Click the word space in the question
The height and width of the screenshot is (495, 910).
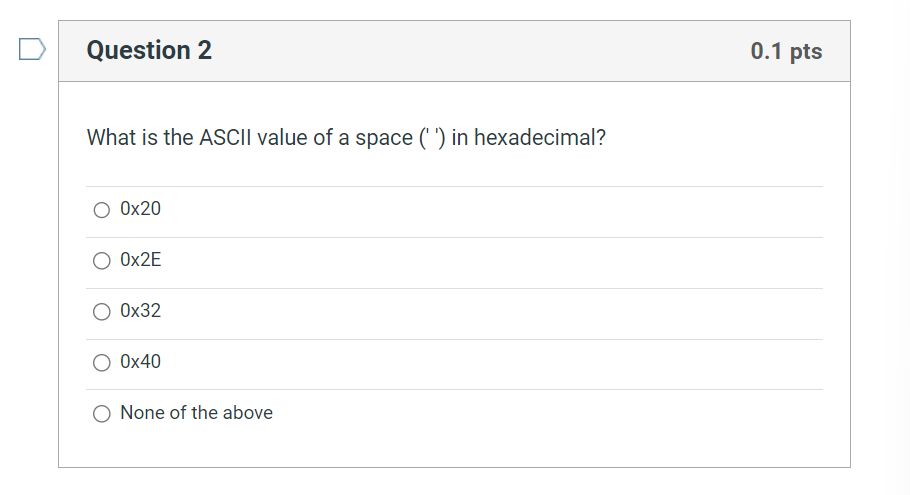384,139
